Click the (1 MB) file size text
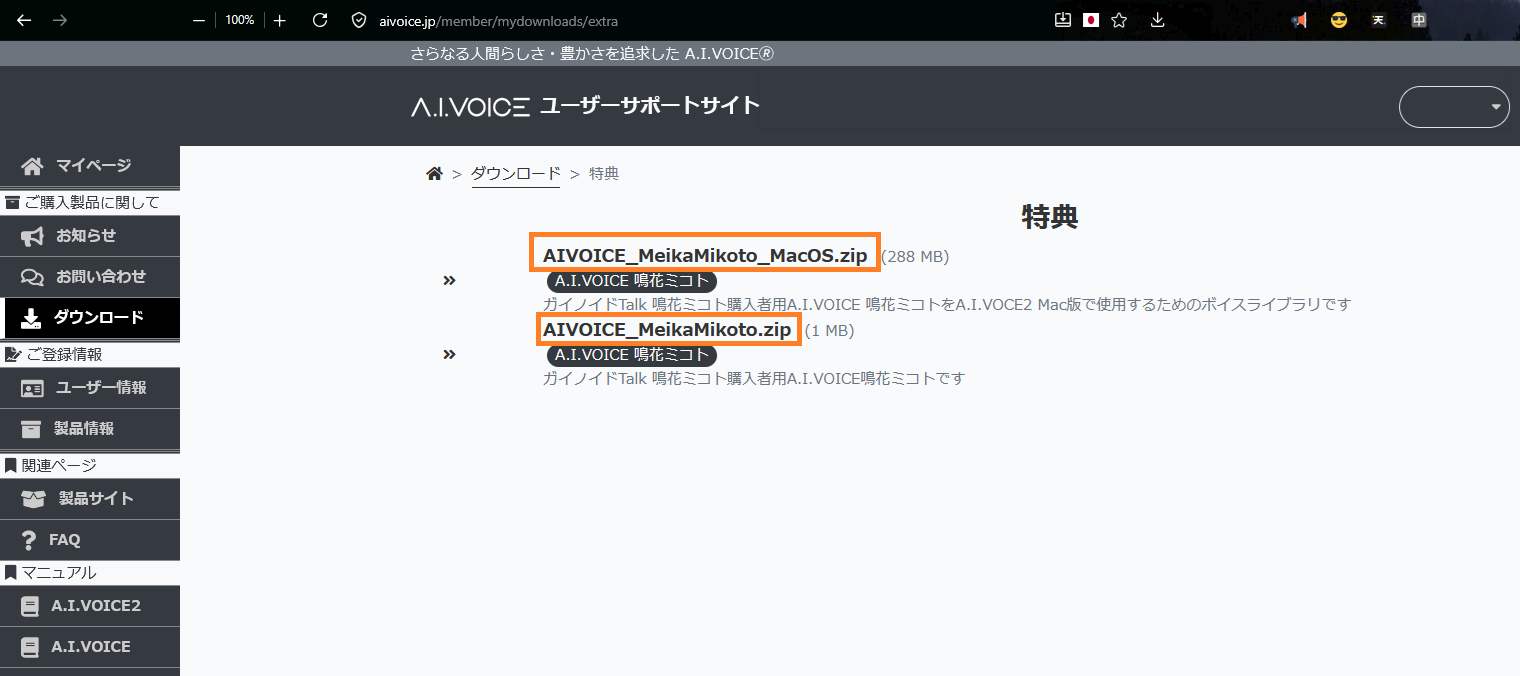 pos(829,330)
